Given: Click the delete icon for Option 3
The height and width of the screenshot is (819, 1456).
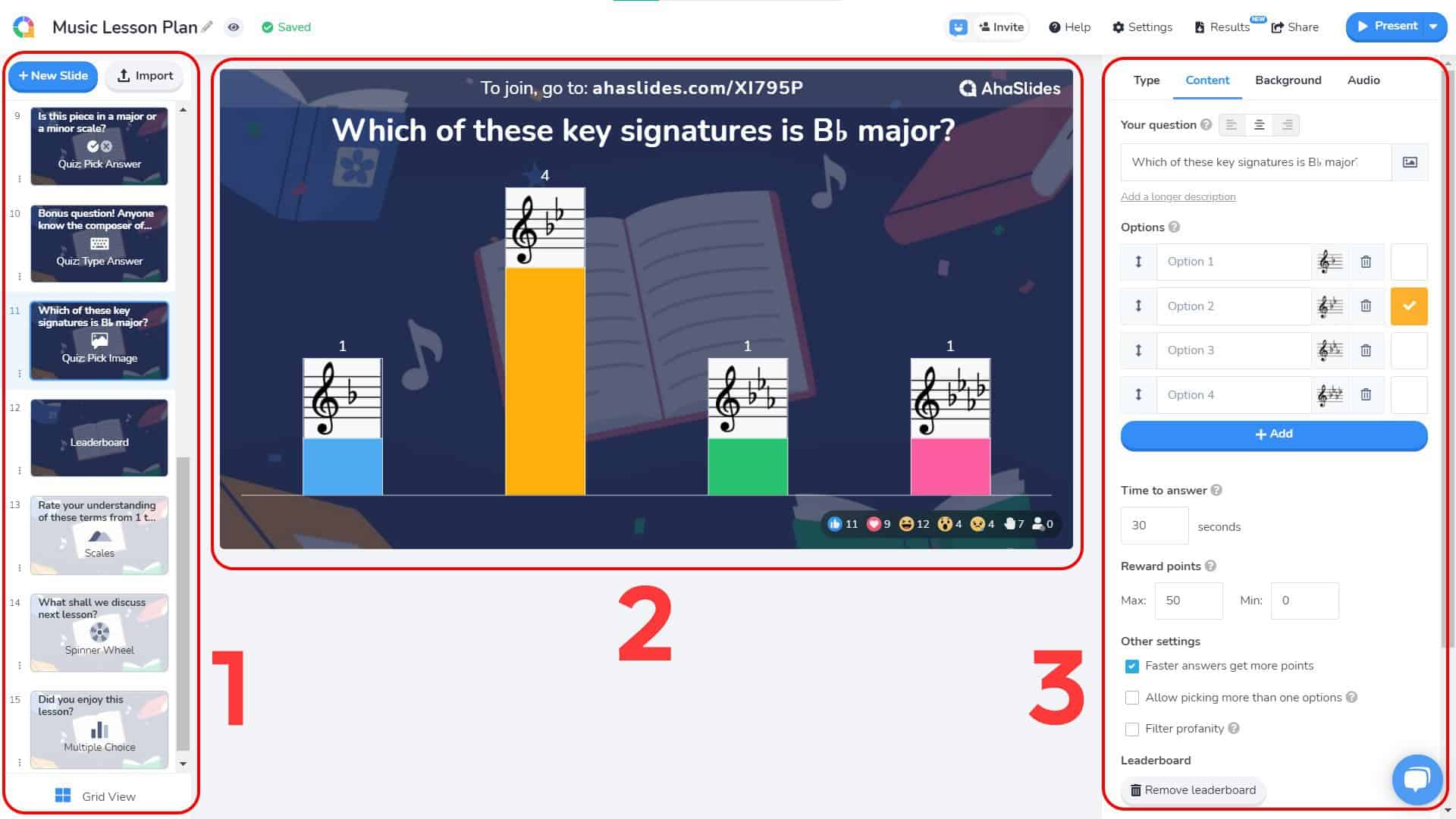Looking at the screenshot, I should (1366, 350).
